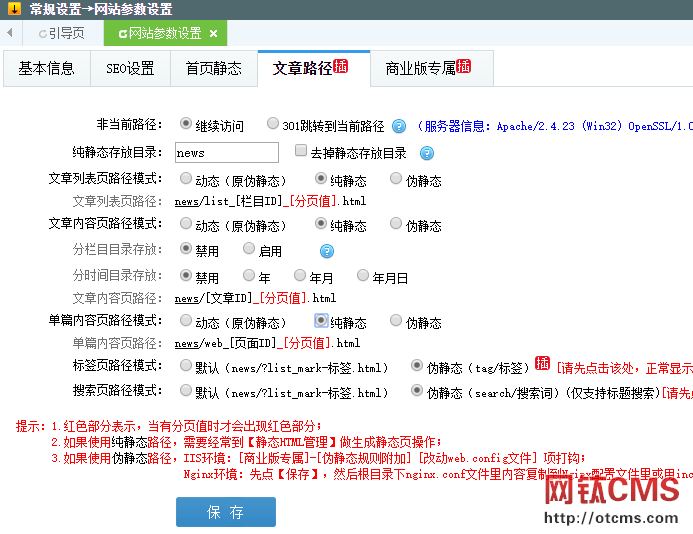This screenshot has height=534, width=693.
Task: Select 动态（原伪静态） for 文章内容页路径模式
Action: 186,223
